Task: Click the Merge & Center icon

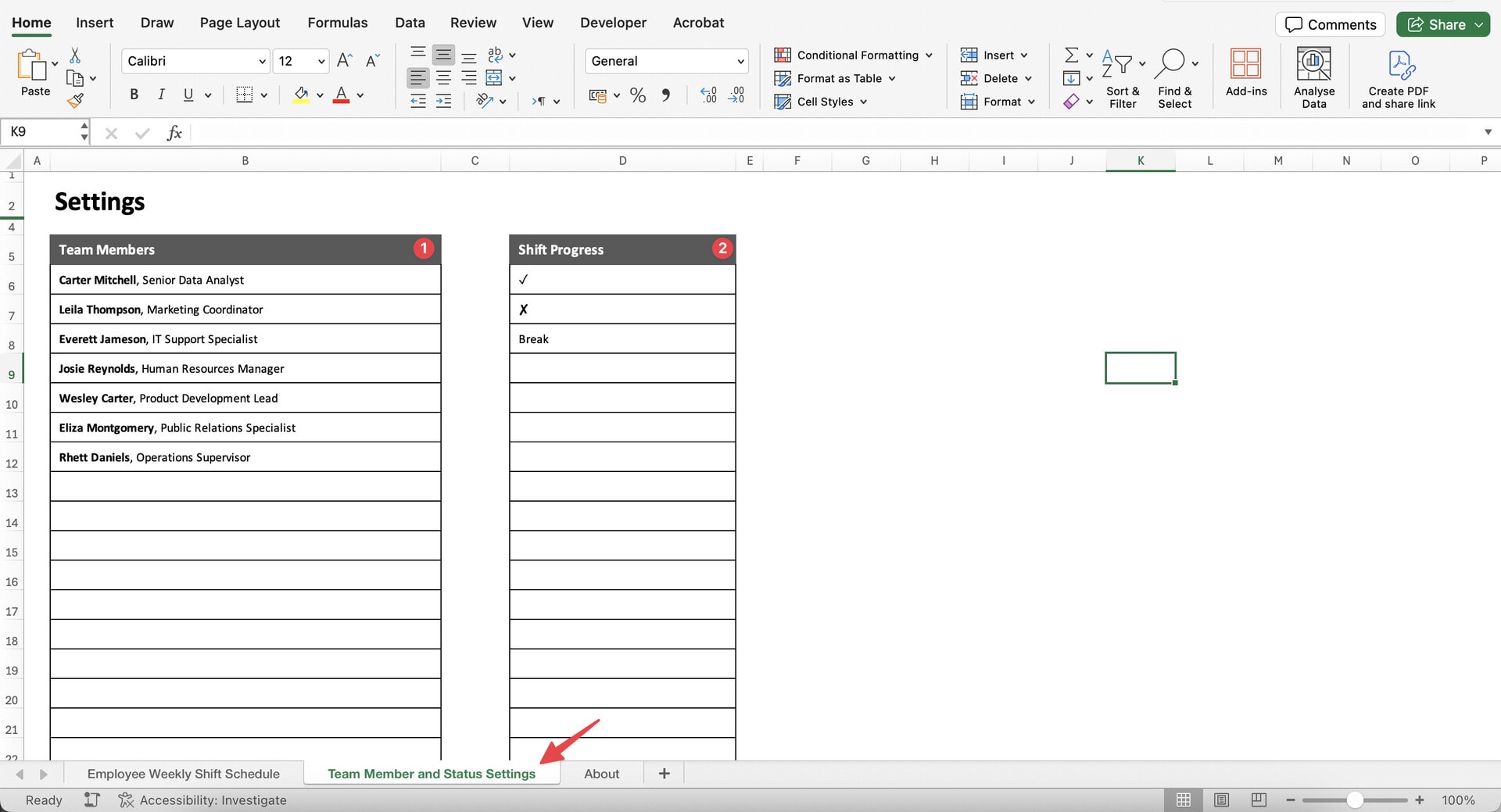Action: (x=494, y=77)
